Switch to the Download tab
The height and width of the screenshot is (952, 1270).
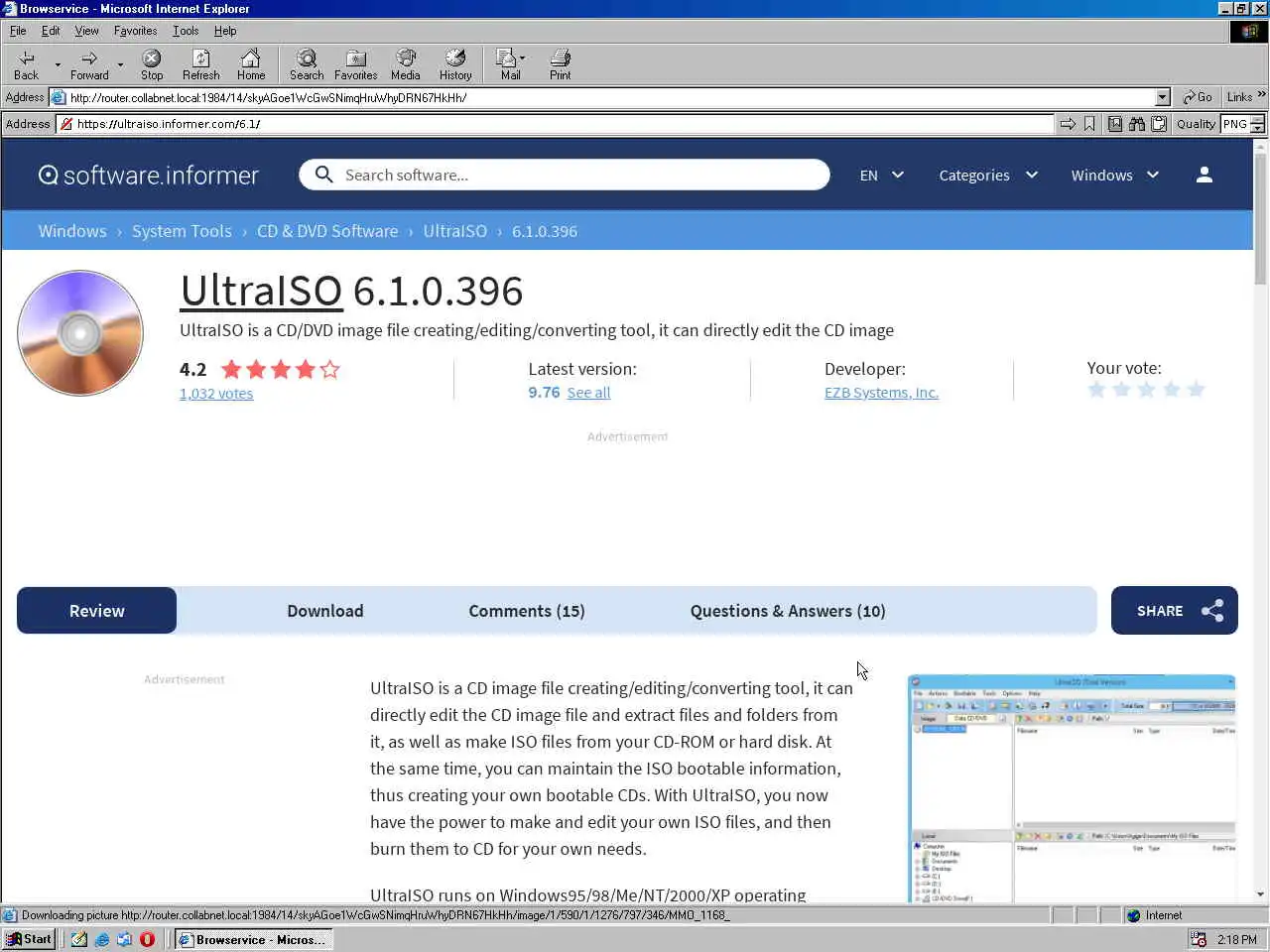[325, 611]
